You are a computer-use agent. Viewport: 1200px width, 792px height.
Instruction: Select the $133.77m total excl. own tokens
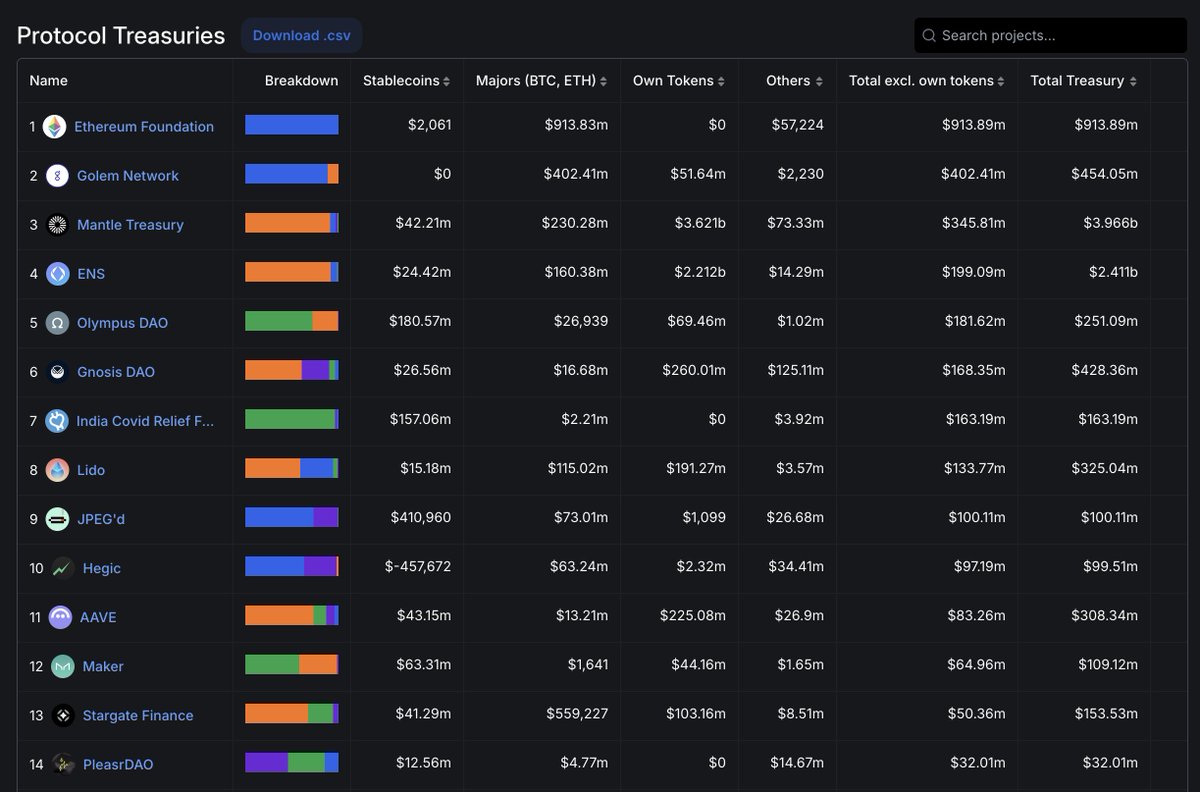click(x=975, y=468)
